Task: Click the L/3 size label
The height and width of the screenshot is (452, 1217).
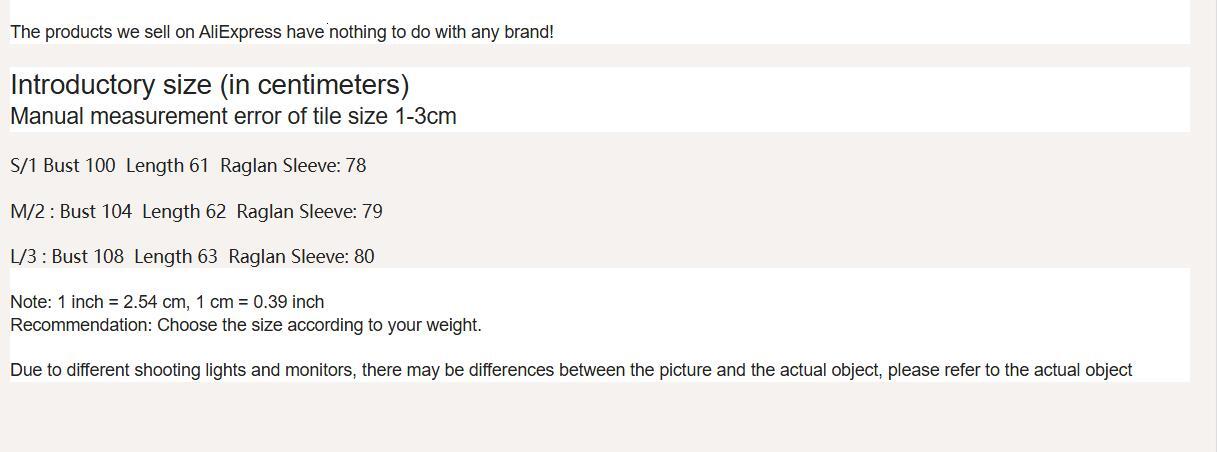Action: pos(24,257)
